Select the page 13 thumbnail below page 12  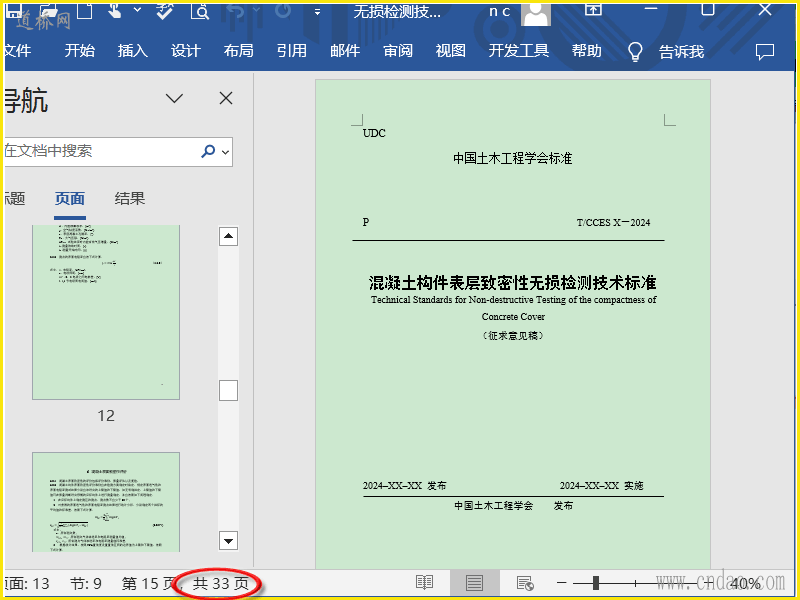106,502
